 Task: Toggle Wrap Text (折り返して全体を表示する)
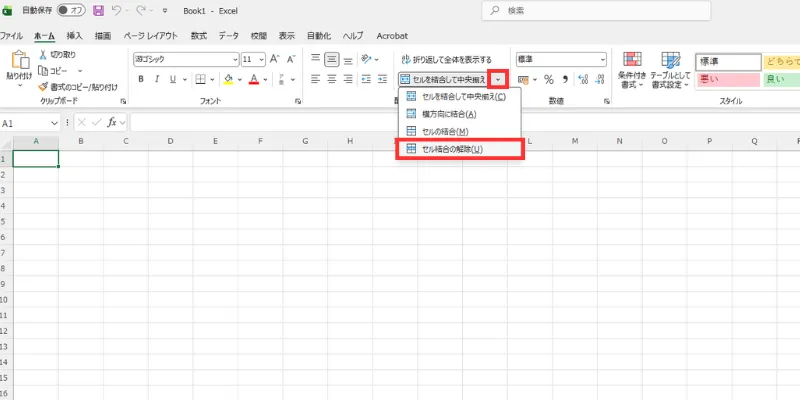(446, 60)
